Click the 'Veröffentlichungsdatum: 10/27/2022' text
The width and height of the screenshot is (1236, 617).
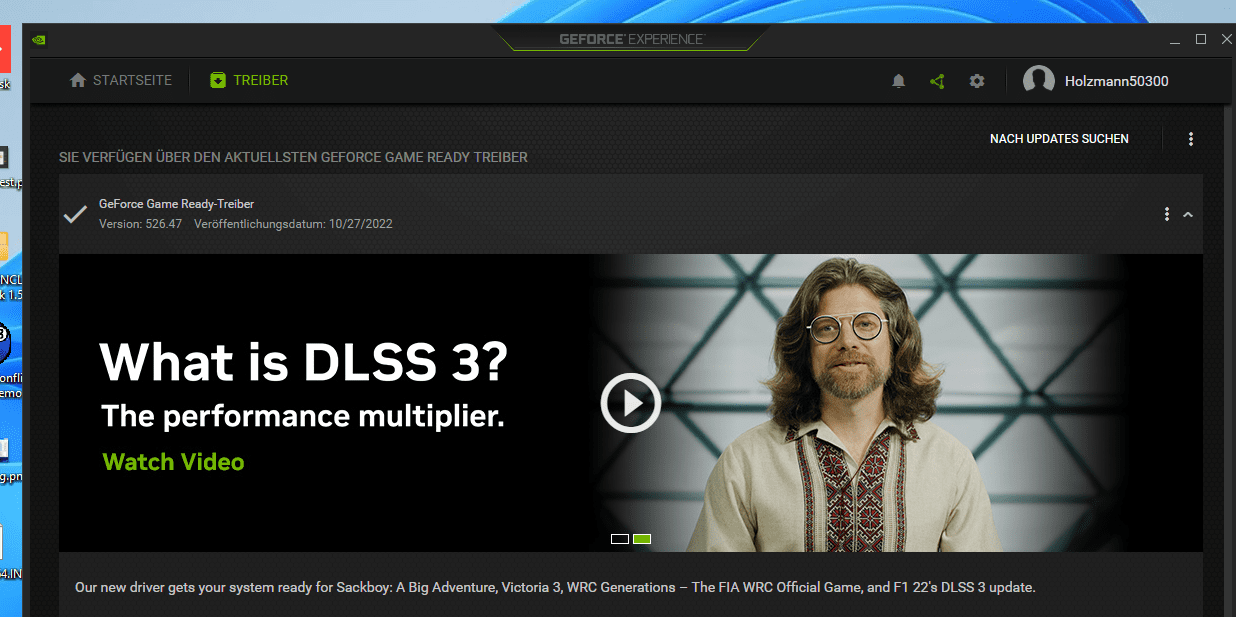[x=293, y=224]
